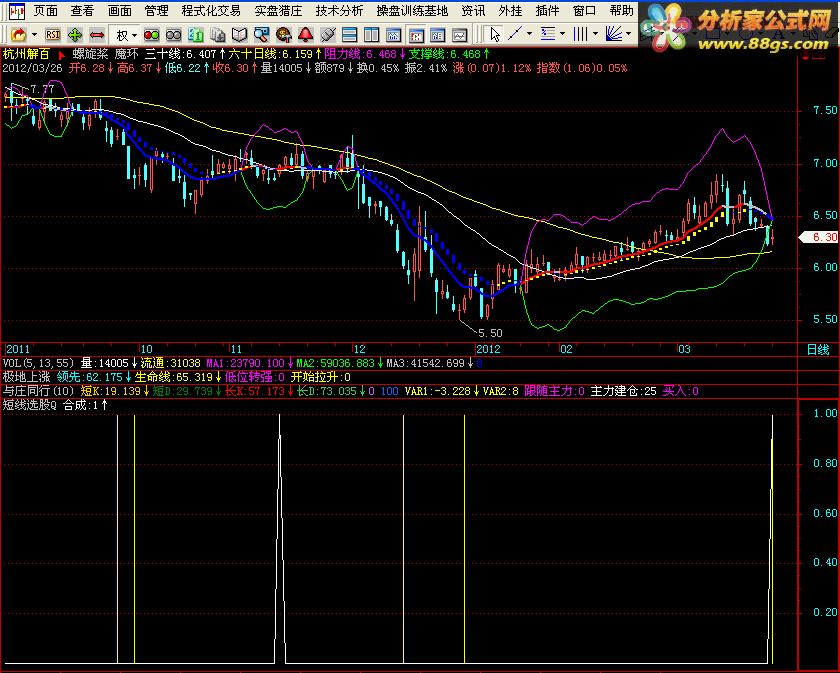Image resolution: width=840 pixels, height=673 pixels.
Task: Click the red and green circles icon
Action: click(152, 35)
